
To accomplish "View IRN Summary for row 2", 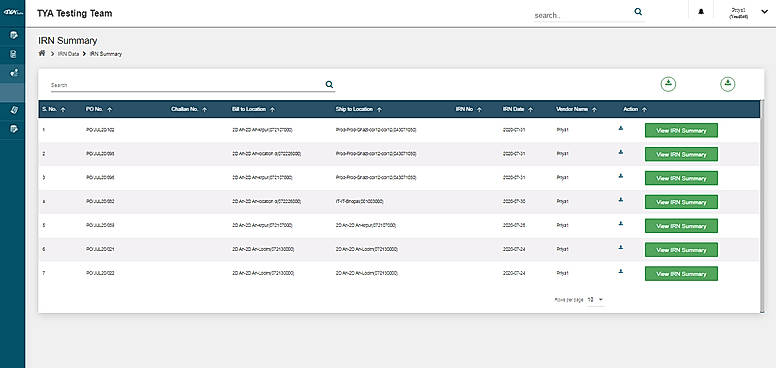I will coord(681,154).
